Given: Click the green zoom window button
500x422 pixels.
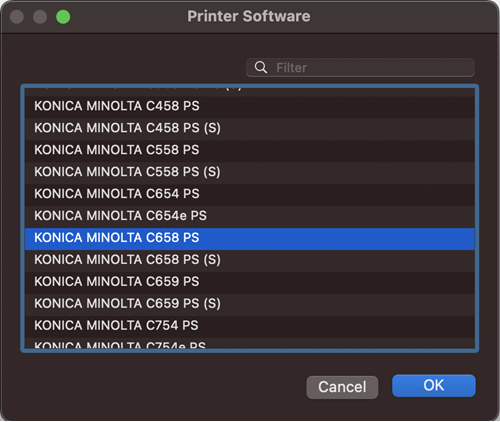Looking at the screenshot, I should [63, 17].
